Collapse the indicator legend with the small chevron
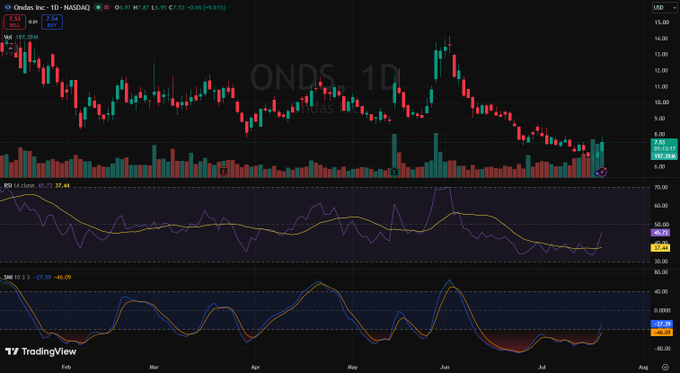The image size is (680, 373). coord(10,48)
